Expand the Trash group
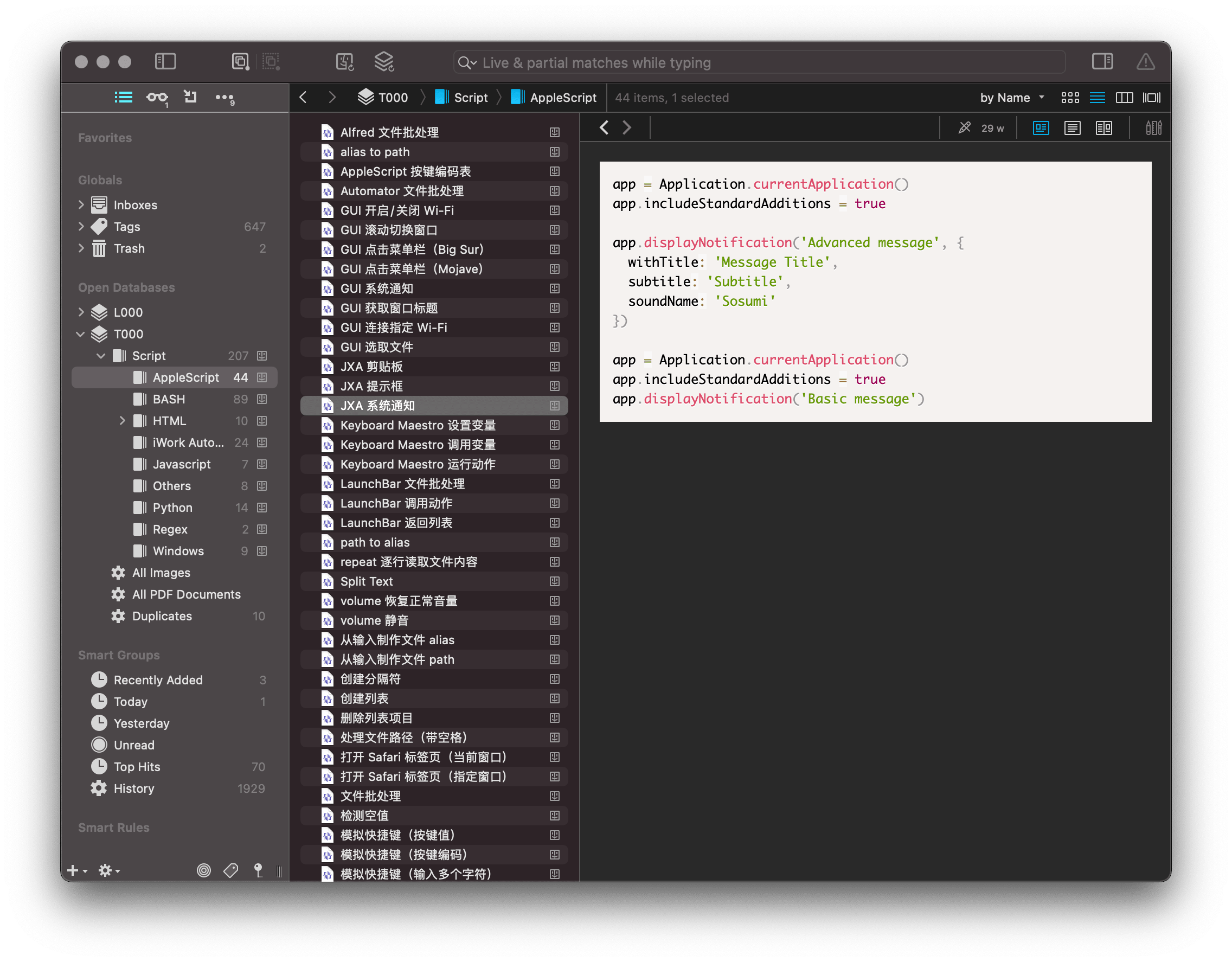Screen dimensions: 1232x962 click(81, 248)
